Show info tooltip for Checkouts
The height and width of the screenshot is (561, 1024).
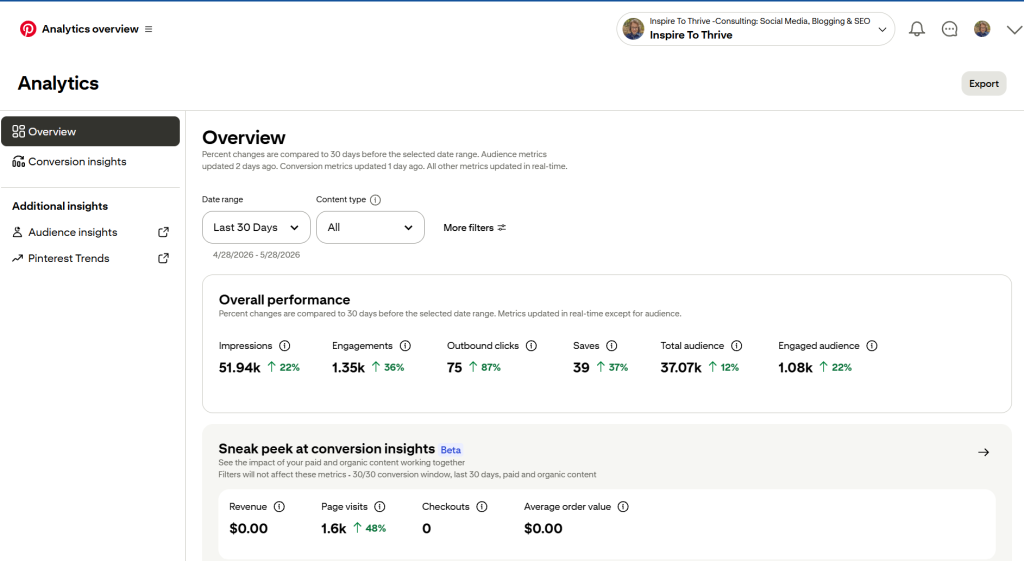point(482,507)
